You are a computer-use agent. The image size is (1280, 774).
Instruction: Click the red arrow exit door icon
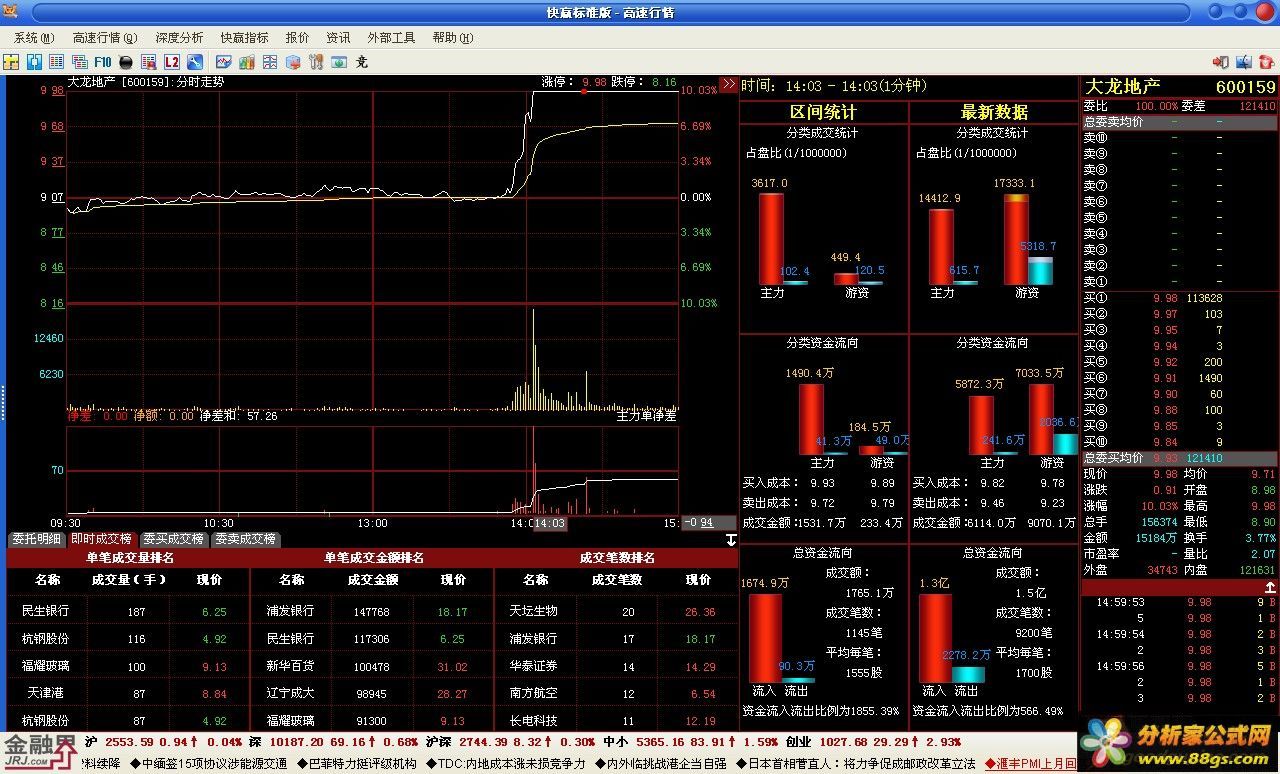coord(1220,62)
